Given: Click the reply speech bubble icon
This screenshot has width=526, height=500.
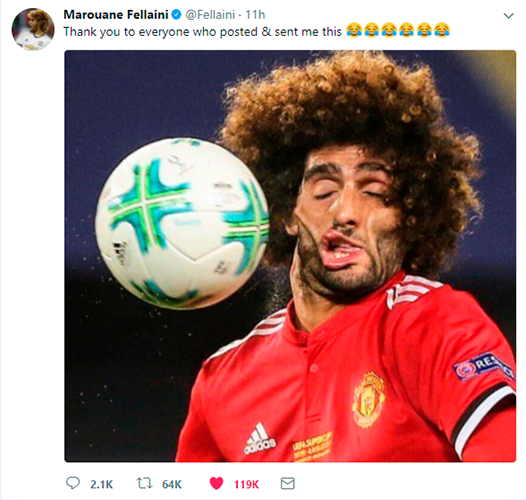Looking at the screenshot, I should pyautogui.click(x=73, y=484).
